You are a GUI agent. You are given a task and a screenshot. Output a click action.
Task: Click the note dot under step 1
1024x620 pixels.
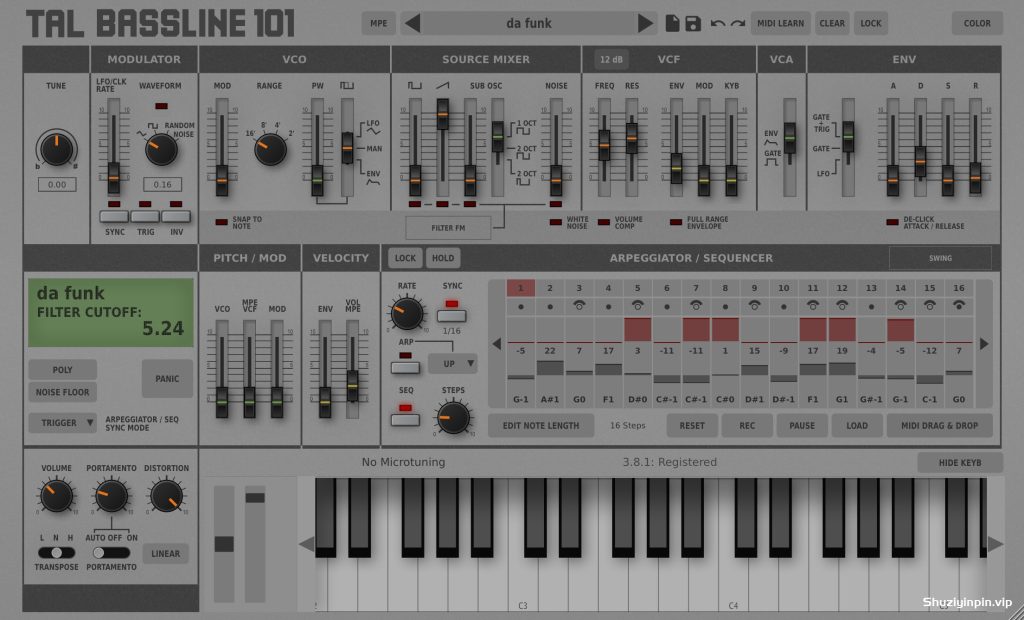[520, 306]
